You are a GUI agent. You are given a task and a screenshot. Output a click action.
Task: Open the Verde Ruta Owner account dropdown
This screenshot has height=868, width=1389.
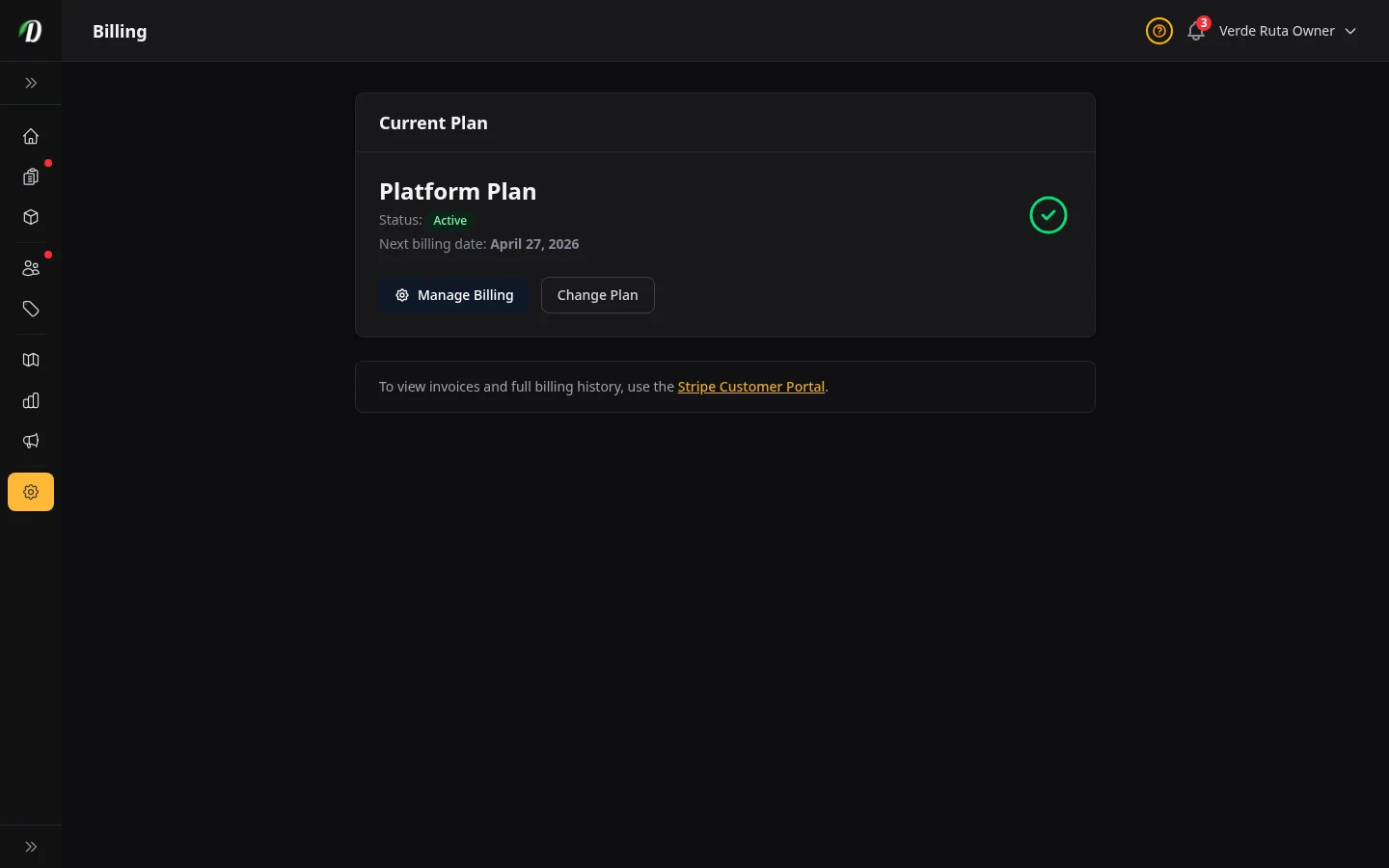(x=1277, y=31)
